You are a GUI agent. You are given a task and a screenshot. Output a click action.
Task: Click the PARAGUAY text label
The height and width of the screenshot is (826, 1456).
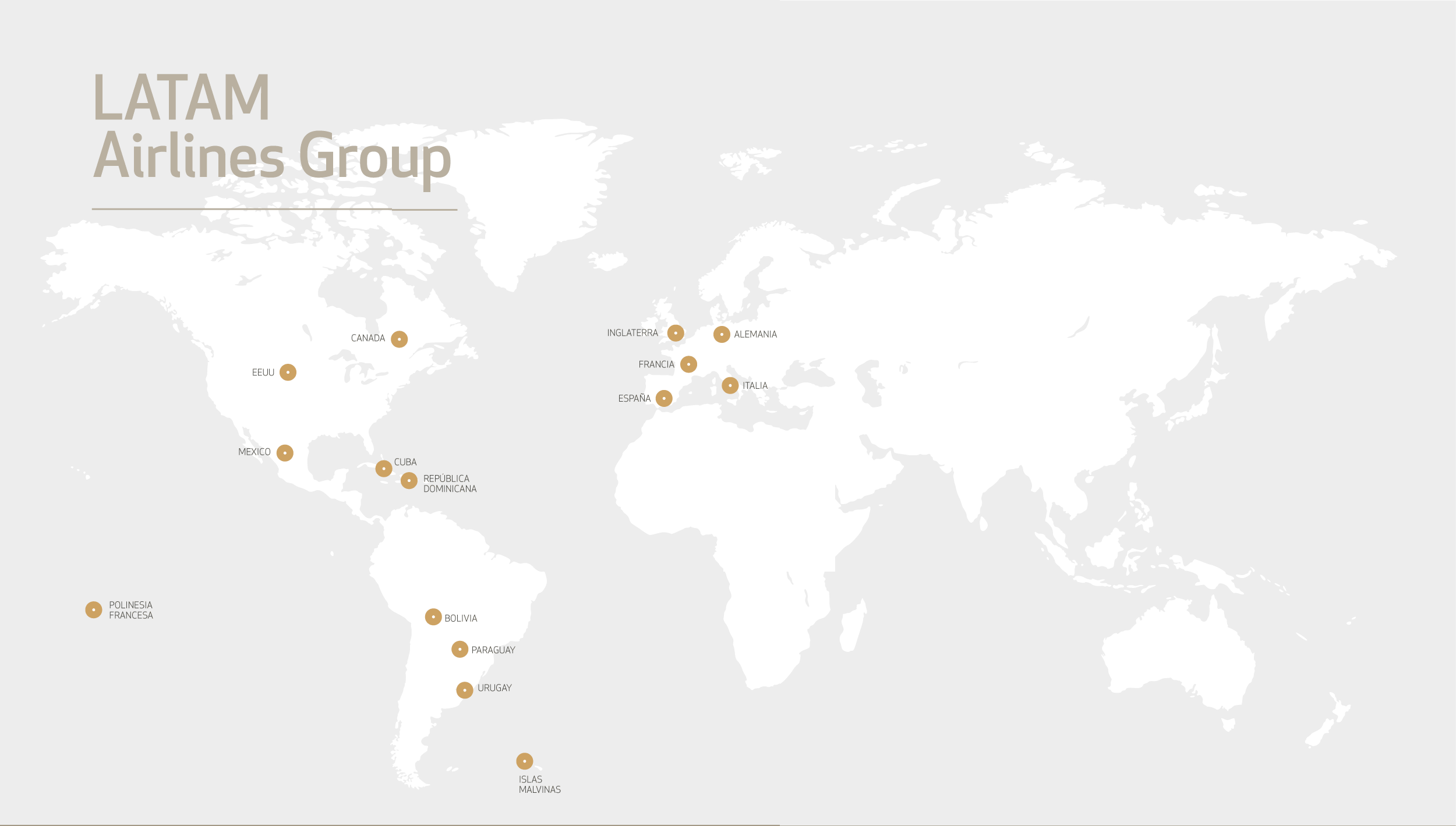point(493,650)
